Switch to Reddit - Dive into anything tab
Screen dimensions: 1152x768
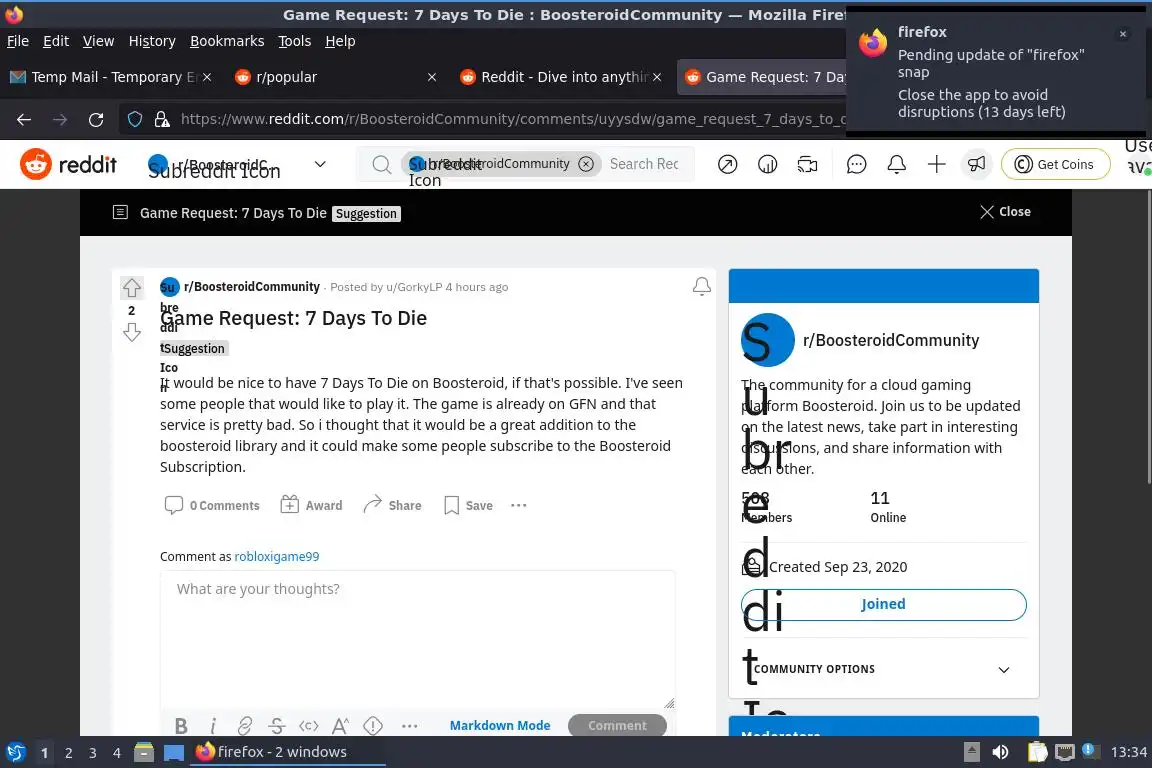coord(556,77)
